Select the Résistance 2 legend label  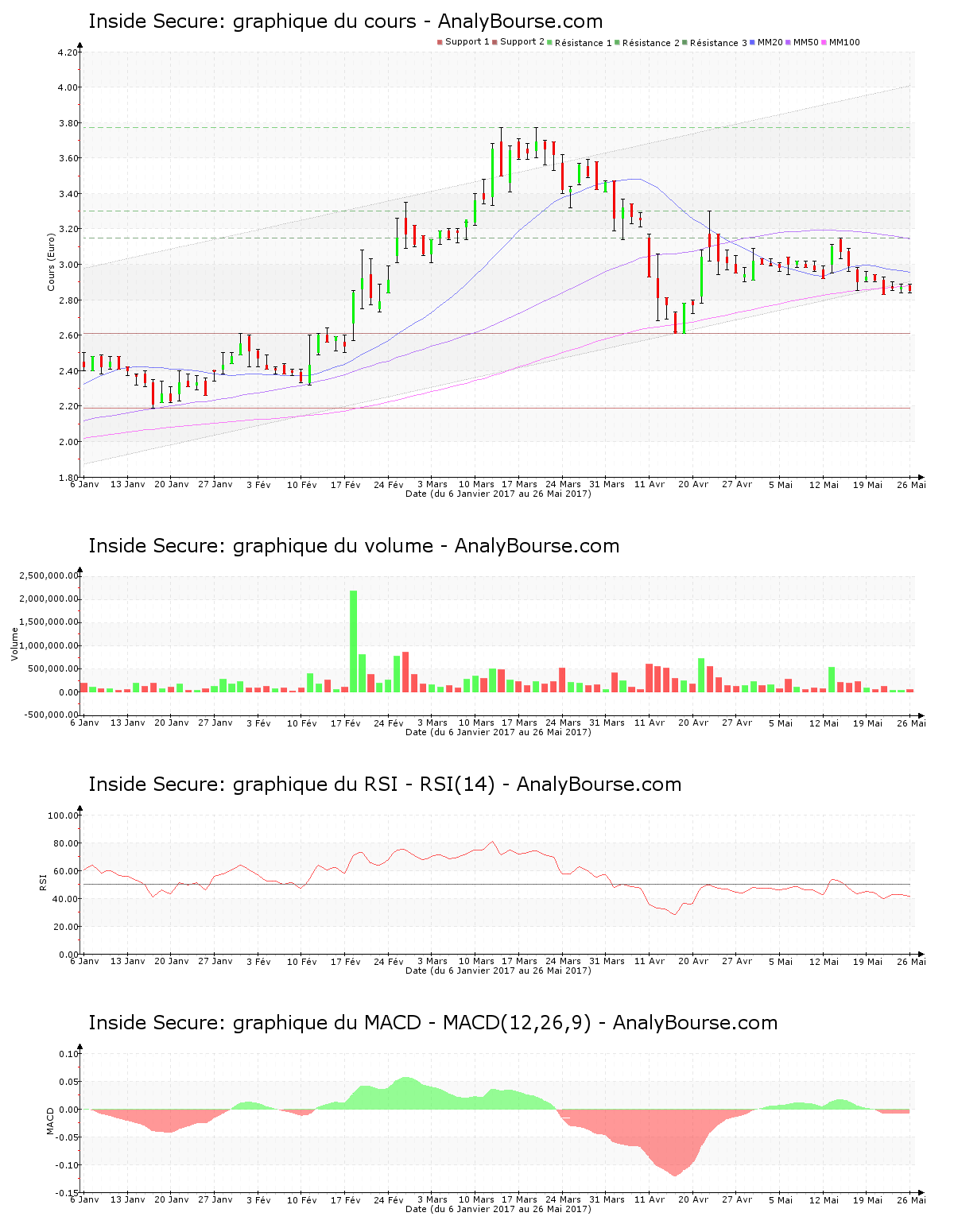pyautogui.click(x=651, y=43)
